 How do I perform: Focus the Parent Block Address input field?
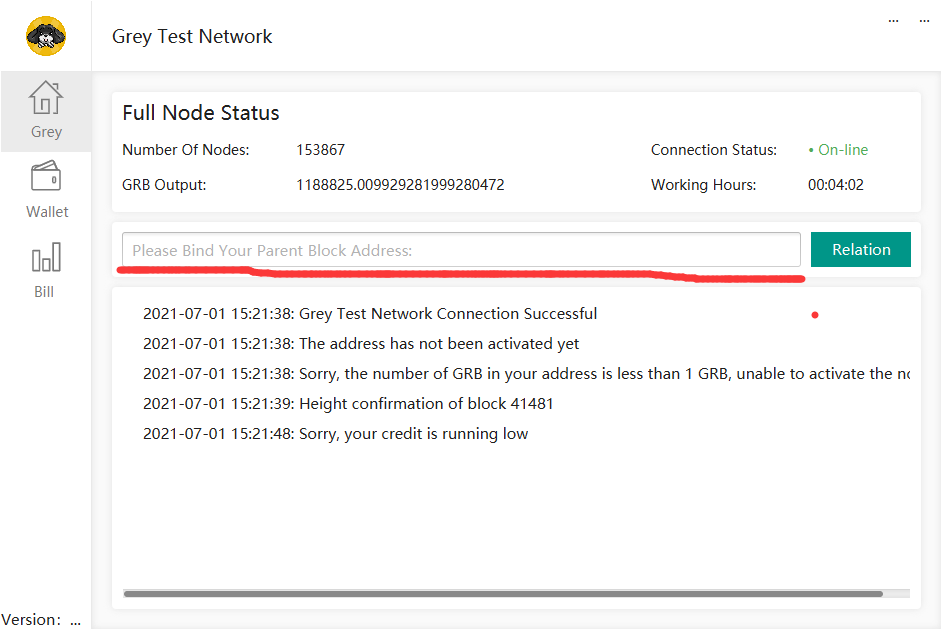(x=461, y=250)
